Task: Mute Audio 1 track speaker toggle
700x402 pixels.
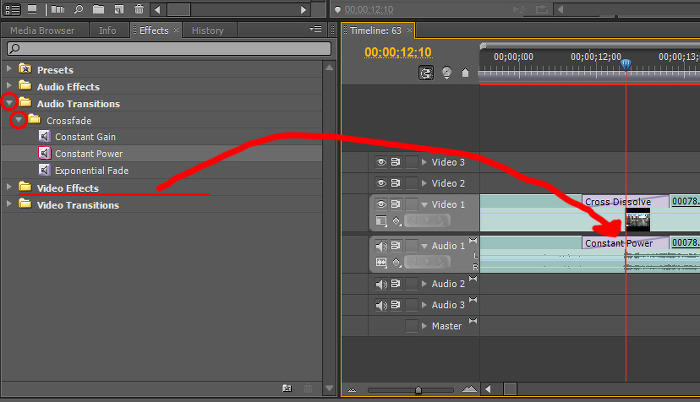Action: tap(381, 246)
